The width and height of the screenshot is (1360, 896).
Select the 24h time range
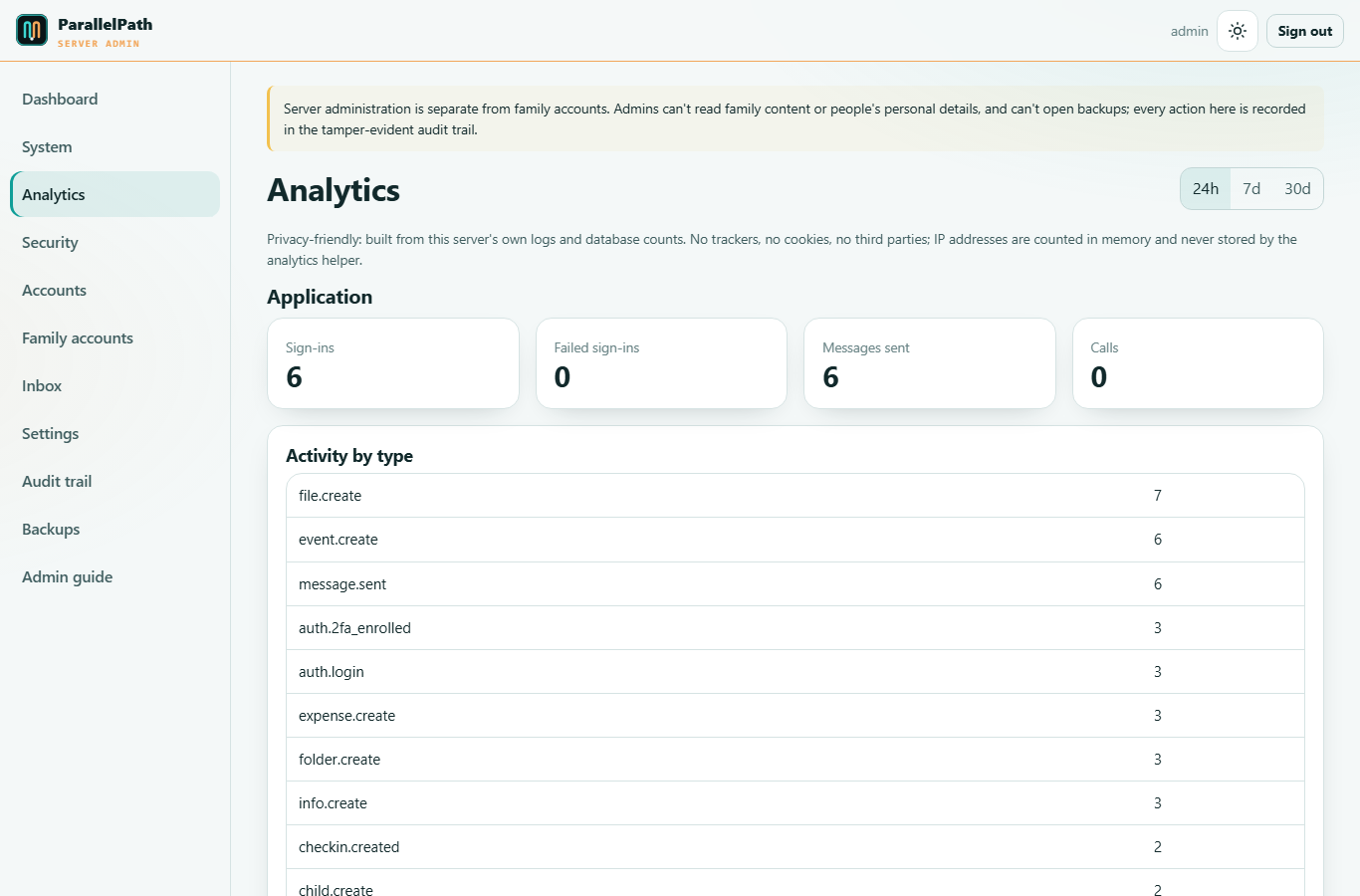[x=1206, y=188]
